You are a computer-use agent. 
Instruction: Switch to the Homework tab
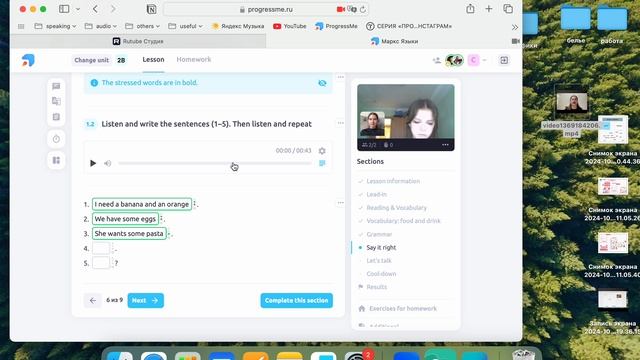tap(194, 60)
